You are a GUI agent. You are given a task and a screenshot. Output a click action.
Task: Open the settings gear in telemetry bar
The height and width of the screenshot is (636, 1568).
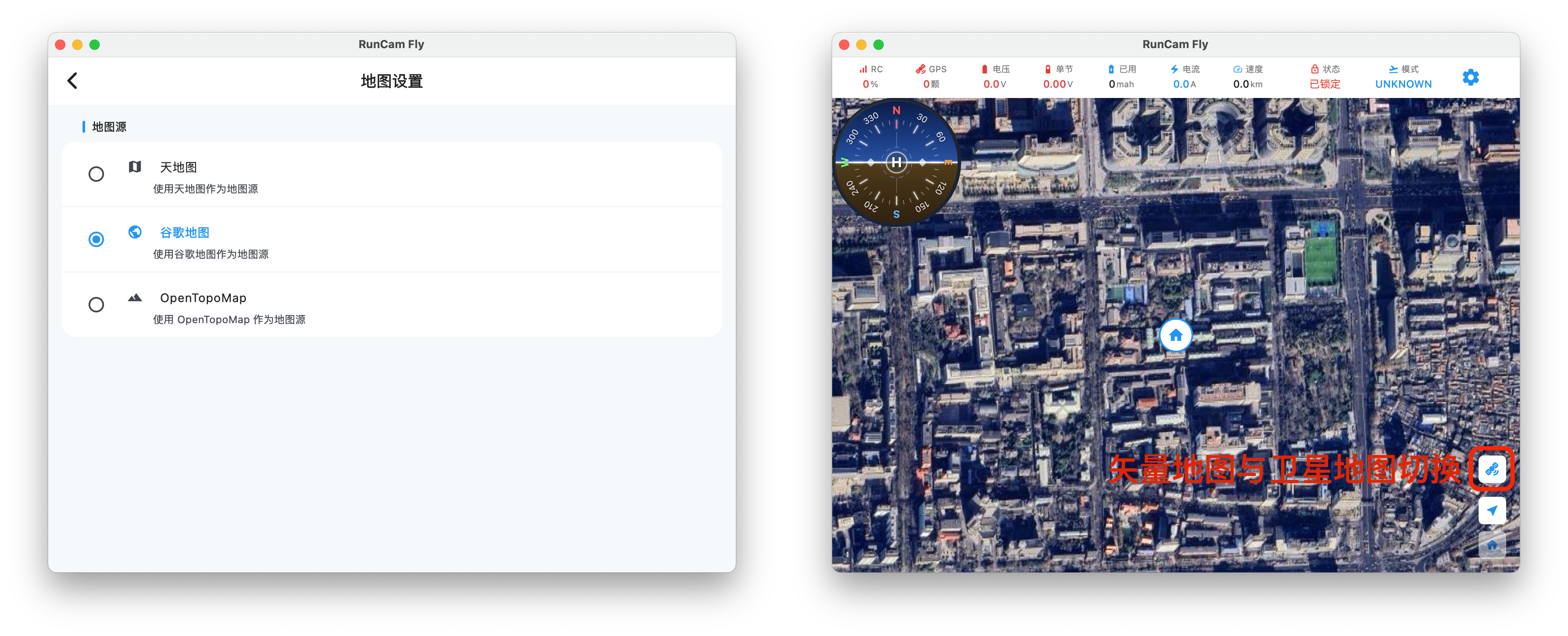(x=1471, y=76)
